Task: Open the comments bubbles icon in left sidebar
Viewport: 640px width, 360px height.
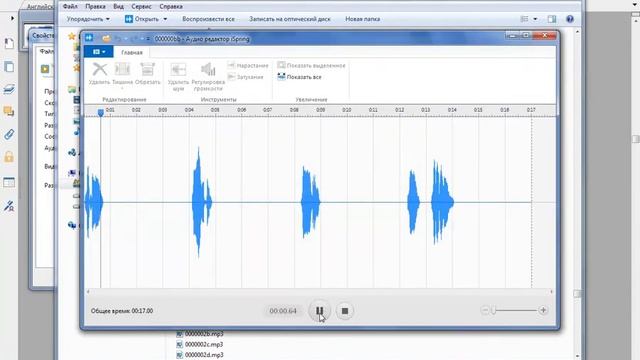Action: [x=9, y=111]
